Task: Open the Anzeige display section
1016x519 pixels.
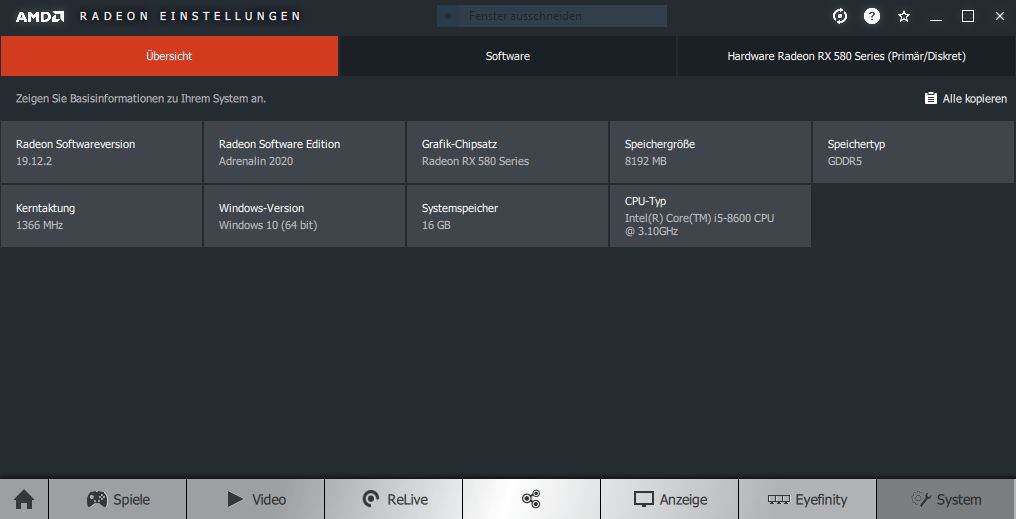Action: (670, 499)
